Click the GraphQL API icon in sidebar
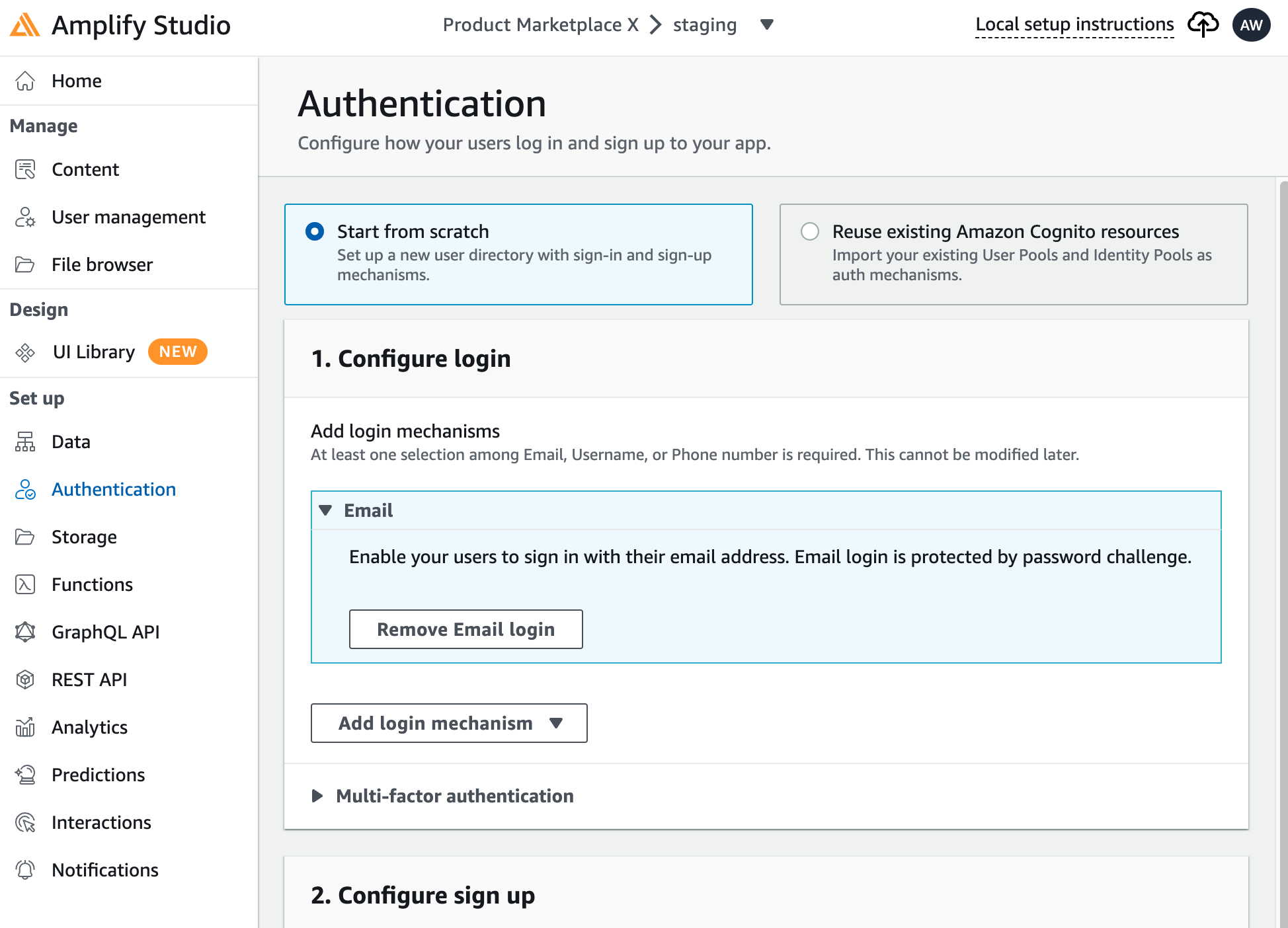The height and width of the screenshot is (928, 1288). [x=25, y=632]
